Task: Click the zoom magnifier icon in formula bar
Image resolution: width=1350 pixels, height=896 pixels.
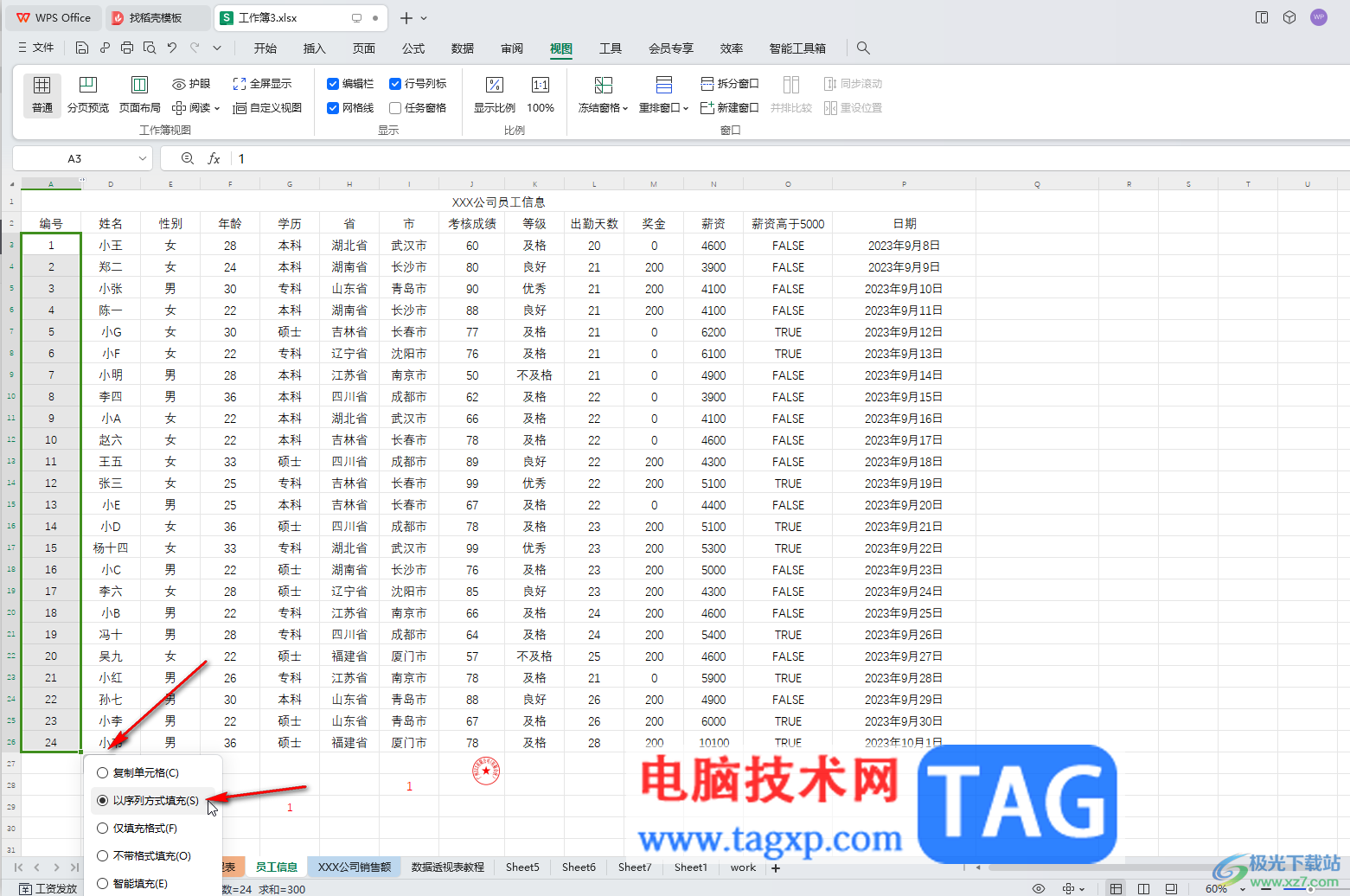Action: (x=188, y=158)
